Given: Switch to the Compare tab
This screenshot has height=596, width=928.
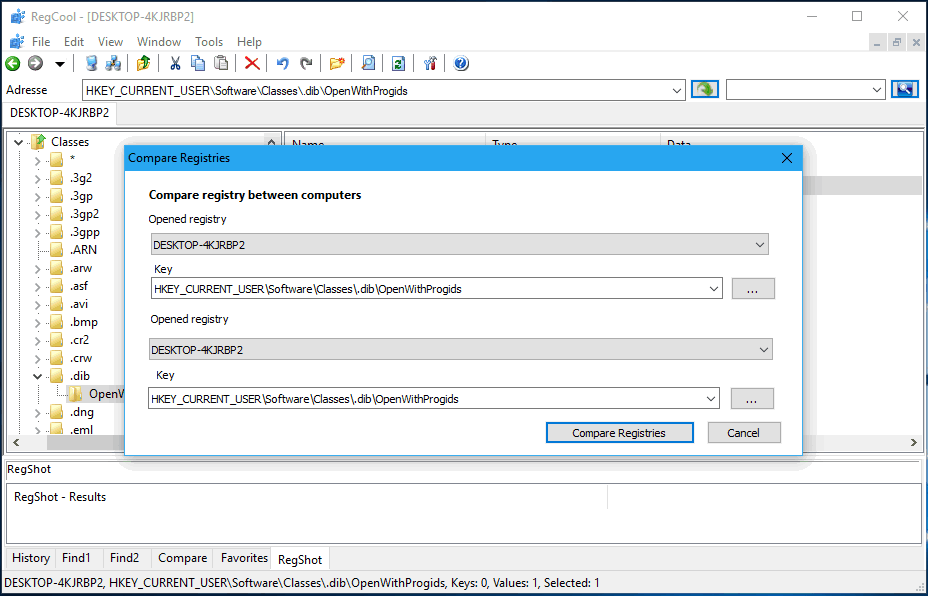Looking at the screenshot, I should coord(182,558).
